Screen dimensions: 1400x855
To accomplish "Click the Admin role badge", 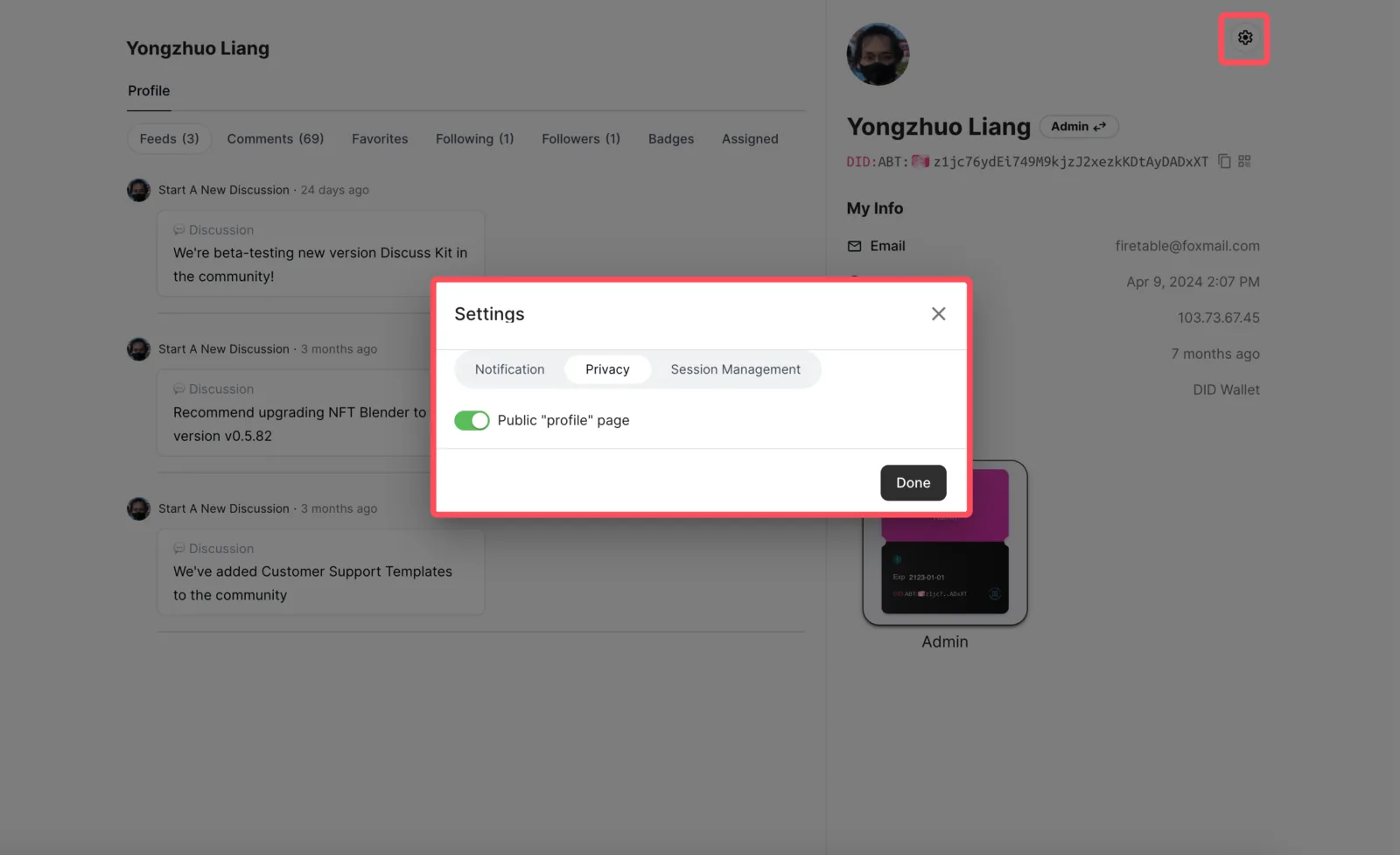I will click(x=1079, y=126).
